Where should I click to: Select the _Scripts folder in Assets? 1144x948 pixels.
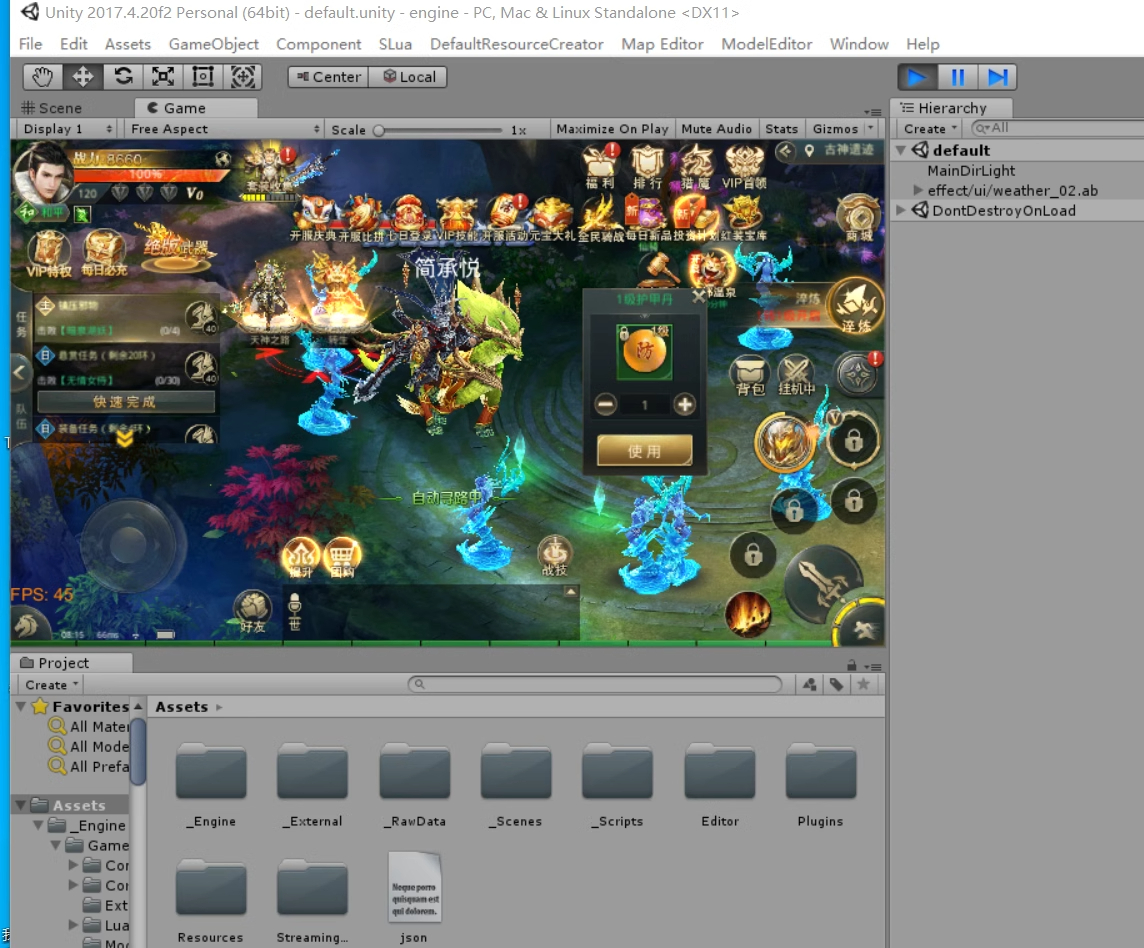(617, 782)
